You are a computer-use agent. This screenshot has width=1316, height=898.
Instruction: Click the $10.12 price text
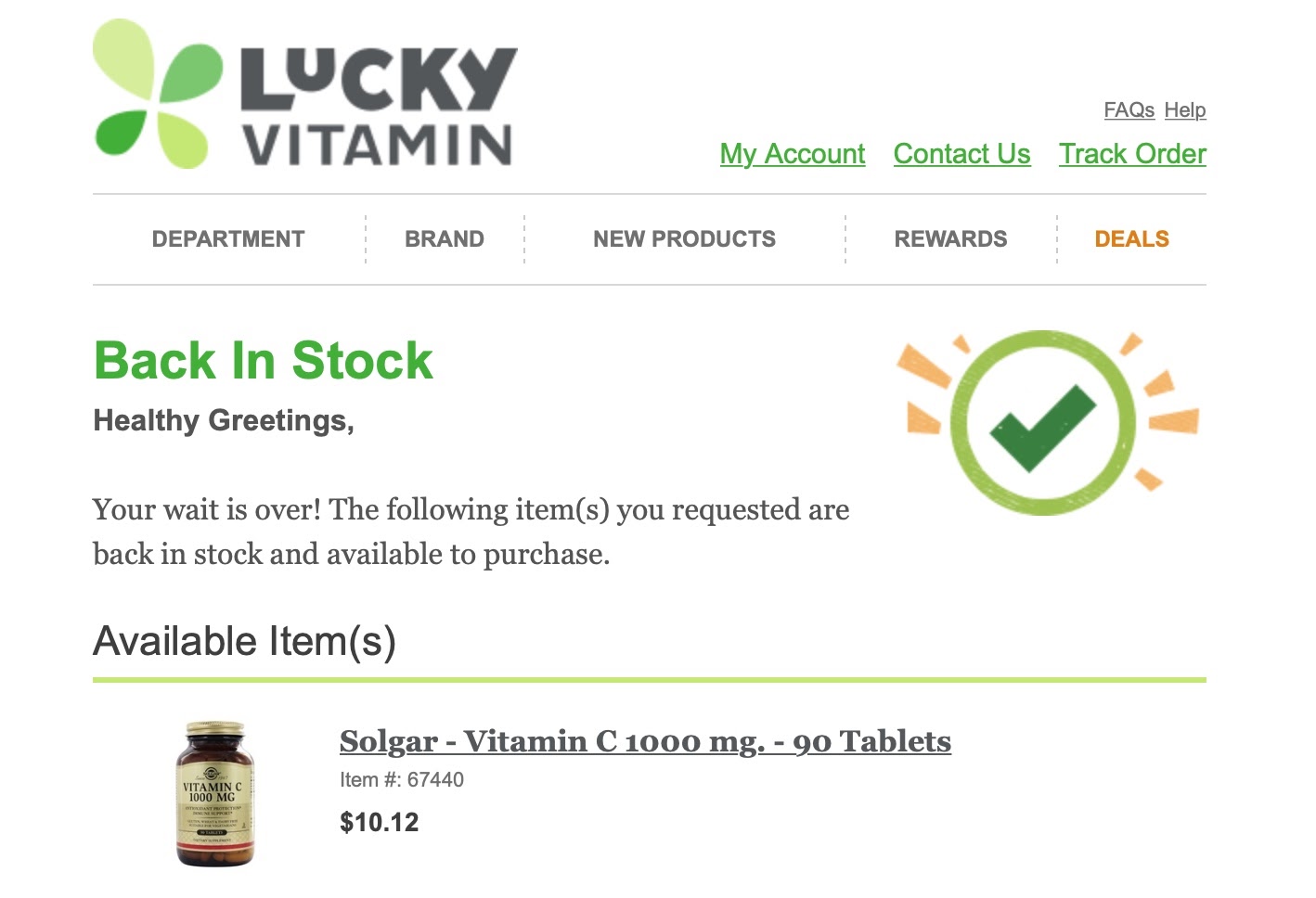pos(380,823)
